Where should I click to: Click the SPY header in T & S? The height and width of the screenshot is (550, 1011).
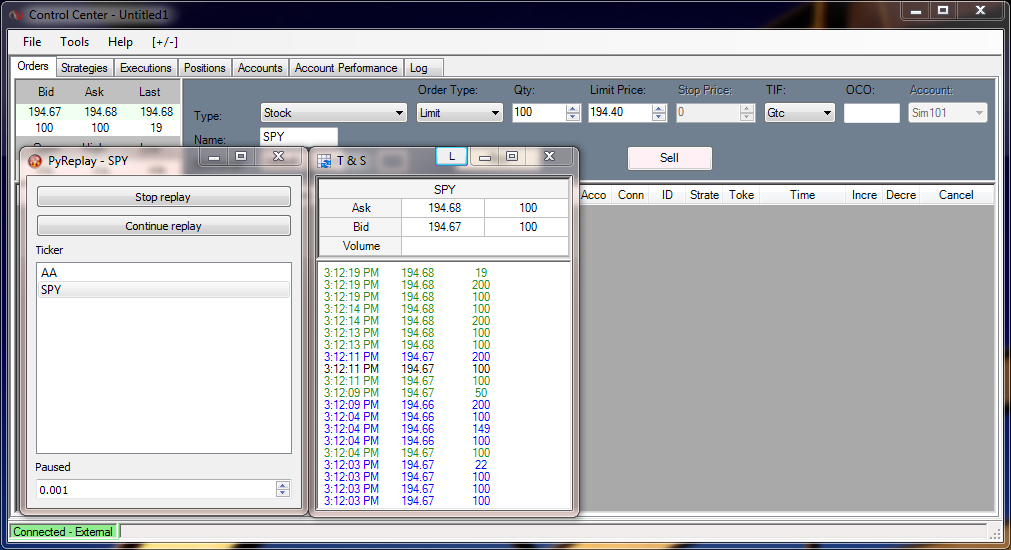[x=444, y=190]
